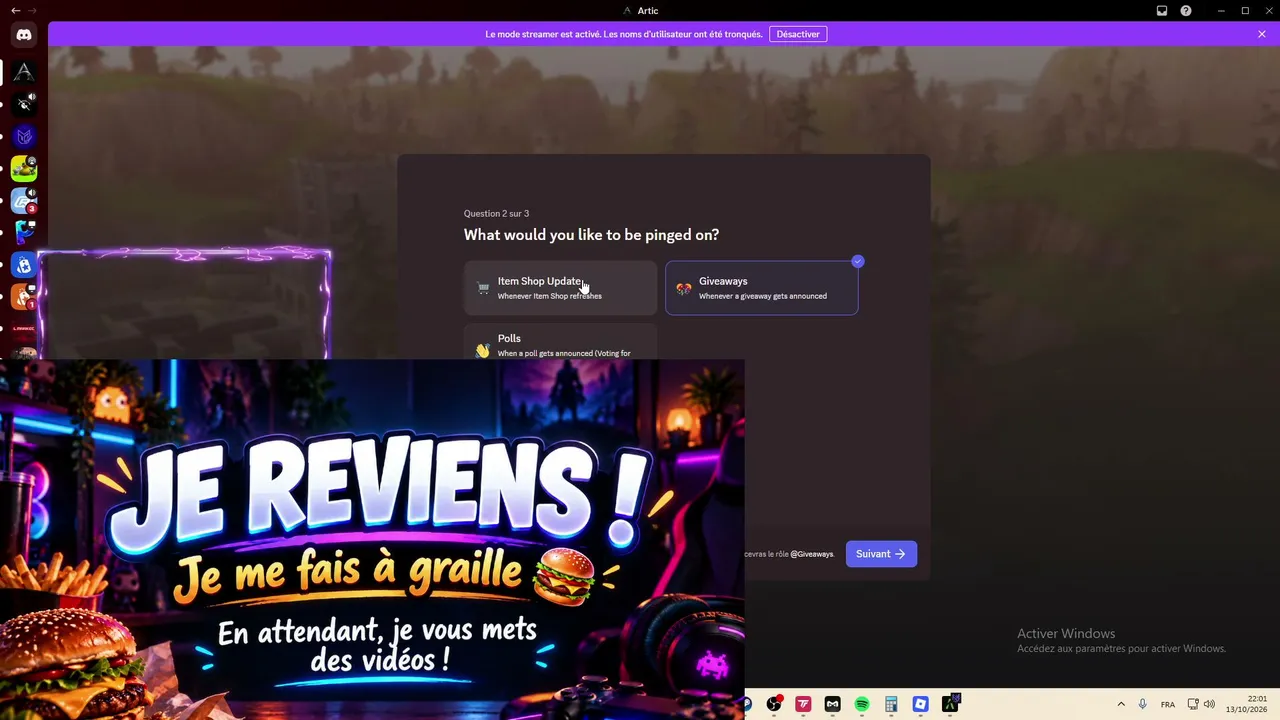Open the help question mark icon

click(1186, 11)
